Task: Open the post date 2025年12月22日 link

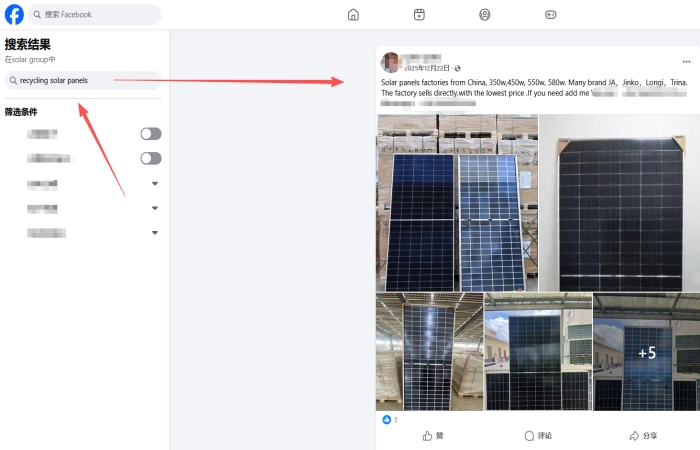Action: coord(427,68)
